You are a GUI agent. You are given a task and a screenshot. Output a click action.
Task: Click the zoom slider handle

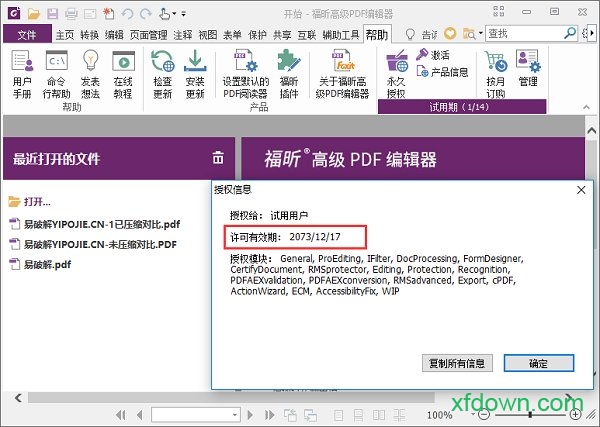[x=530, y=414]
